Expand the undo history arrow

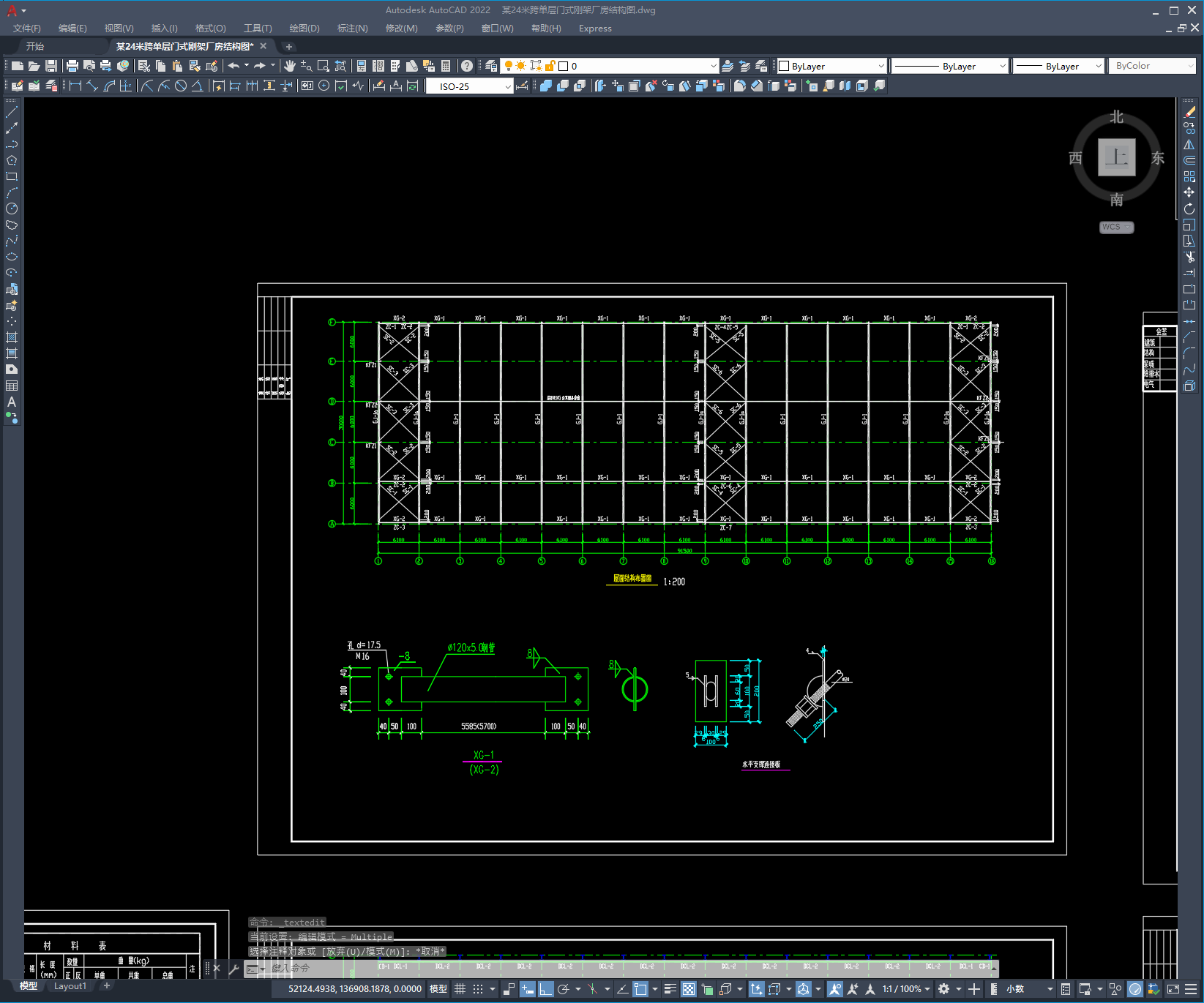click(x=247, y=66)
